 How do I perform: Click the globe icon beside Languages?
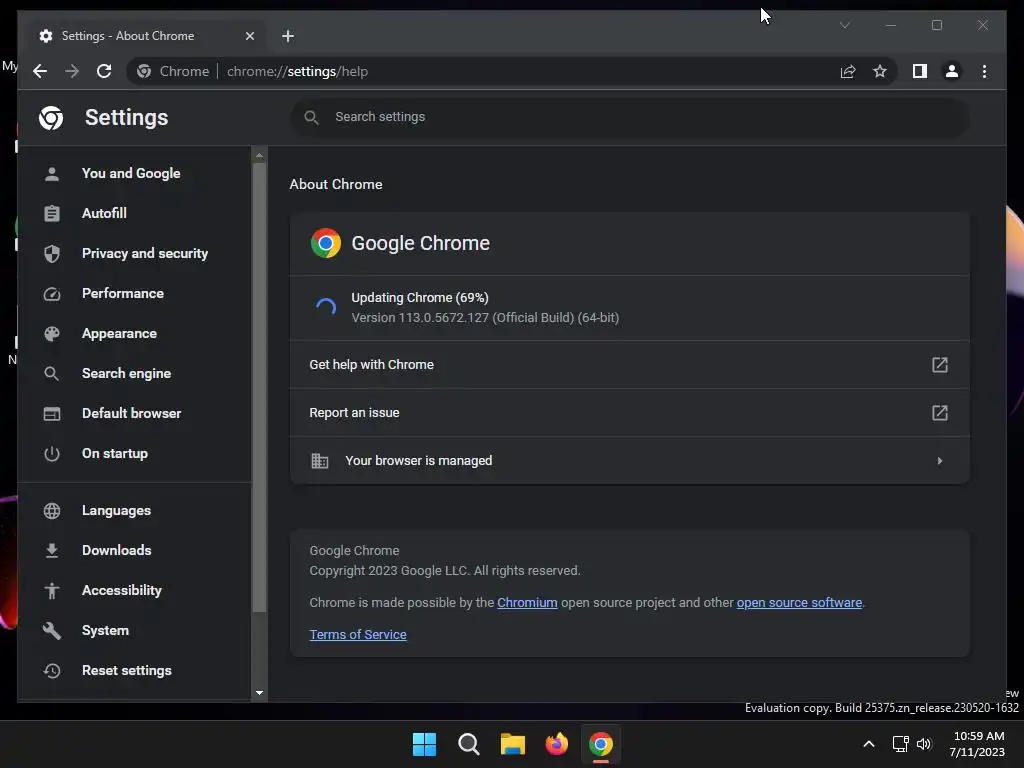pyautogui.click(x=52, y=511)
